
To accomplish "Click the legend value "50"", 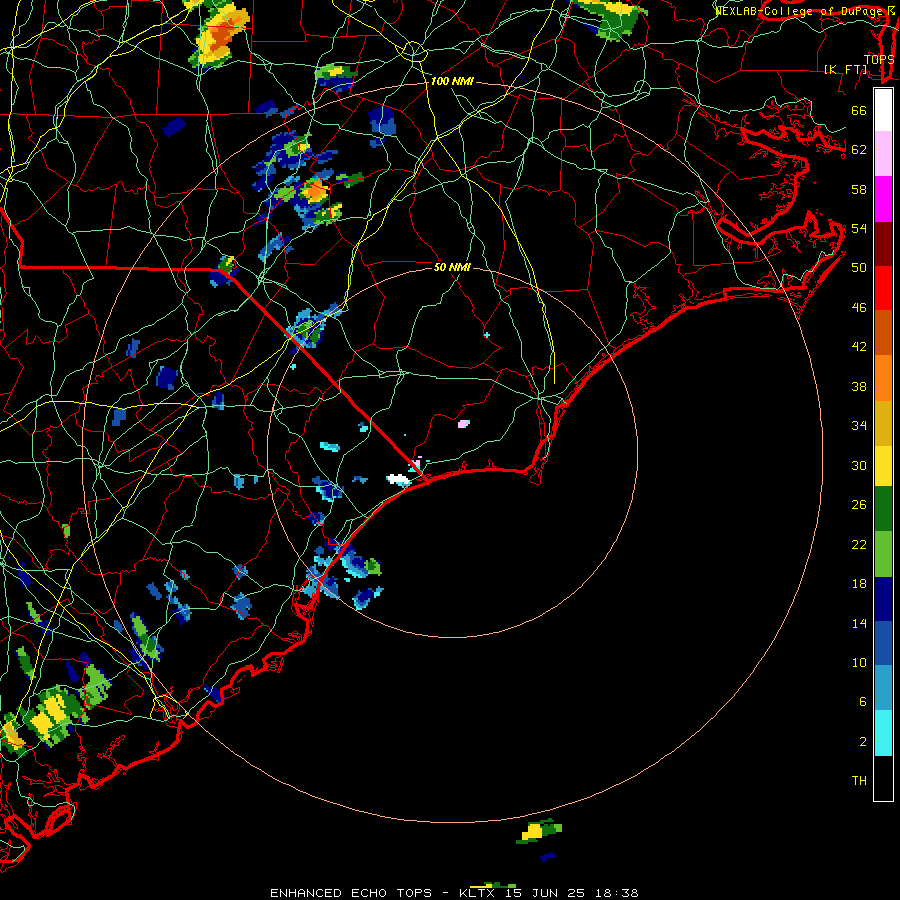I will point(859,267).
